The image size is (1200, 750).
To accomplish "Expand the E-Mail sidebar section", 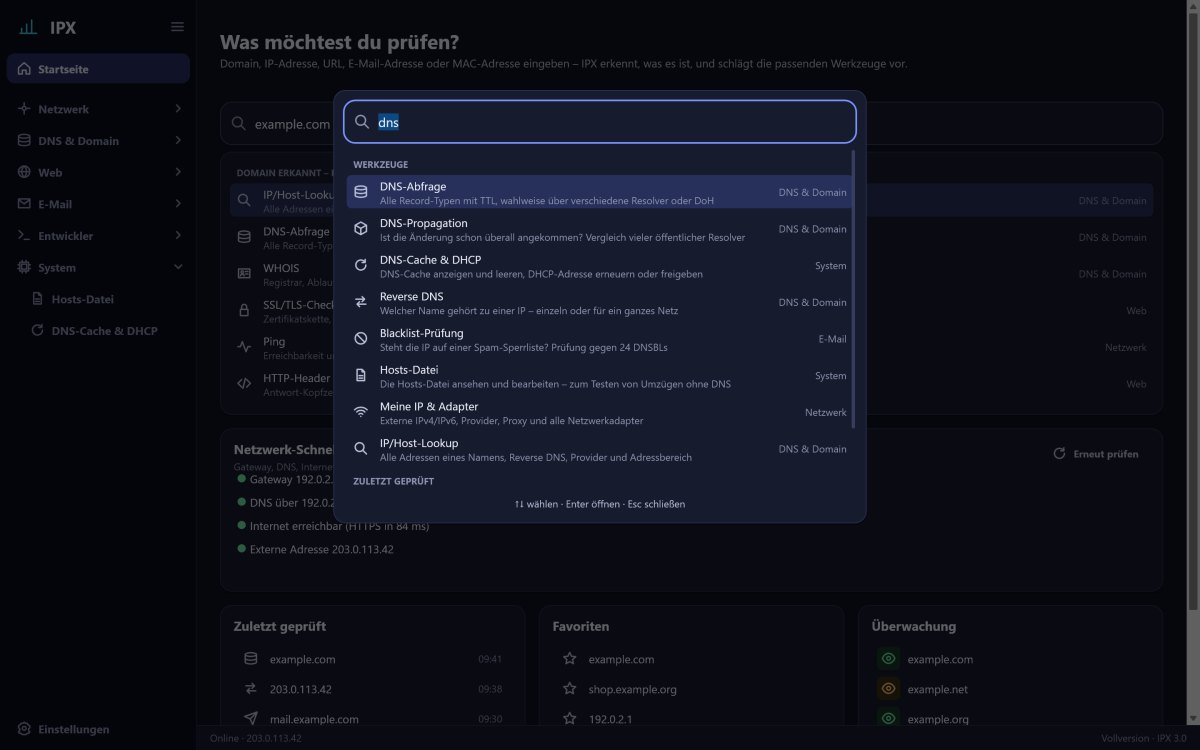I will (98, 204).
